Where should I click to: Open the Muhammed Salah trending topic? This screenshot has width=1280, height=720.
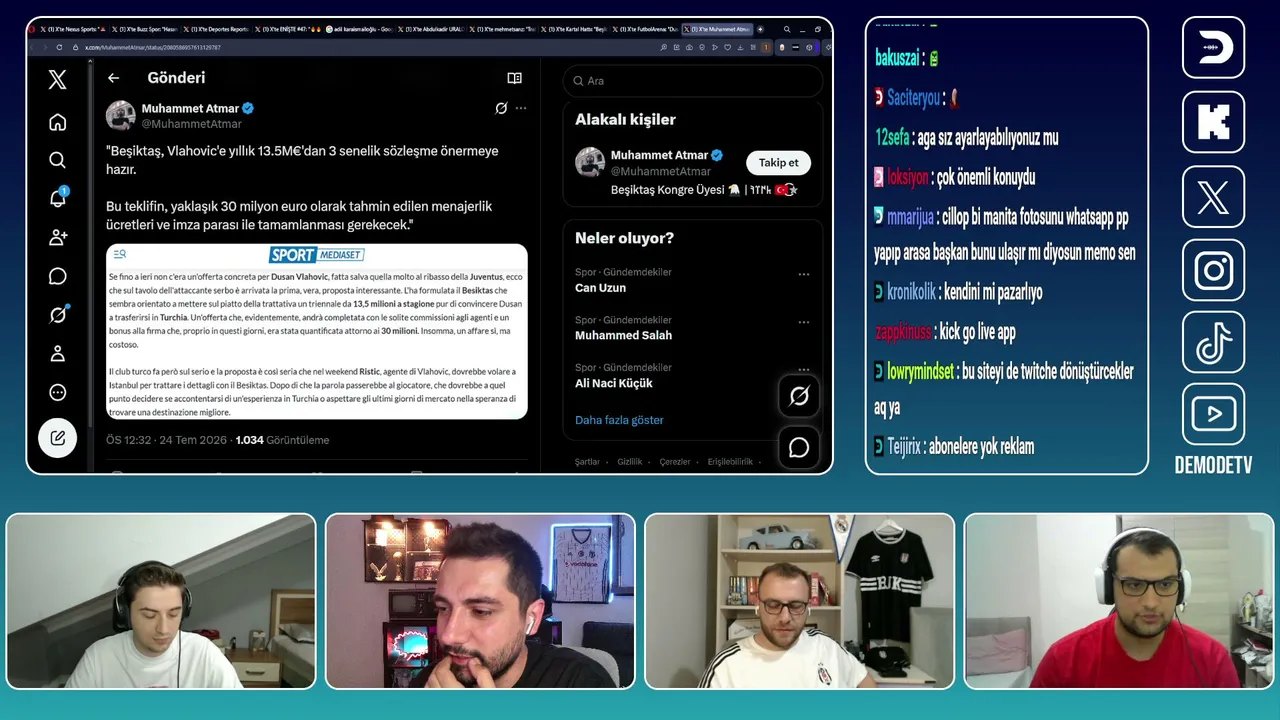623,335
